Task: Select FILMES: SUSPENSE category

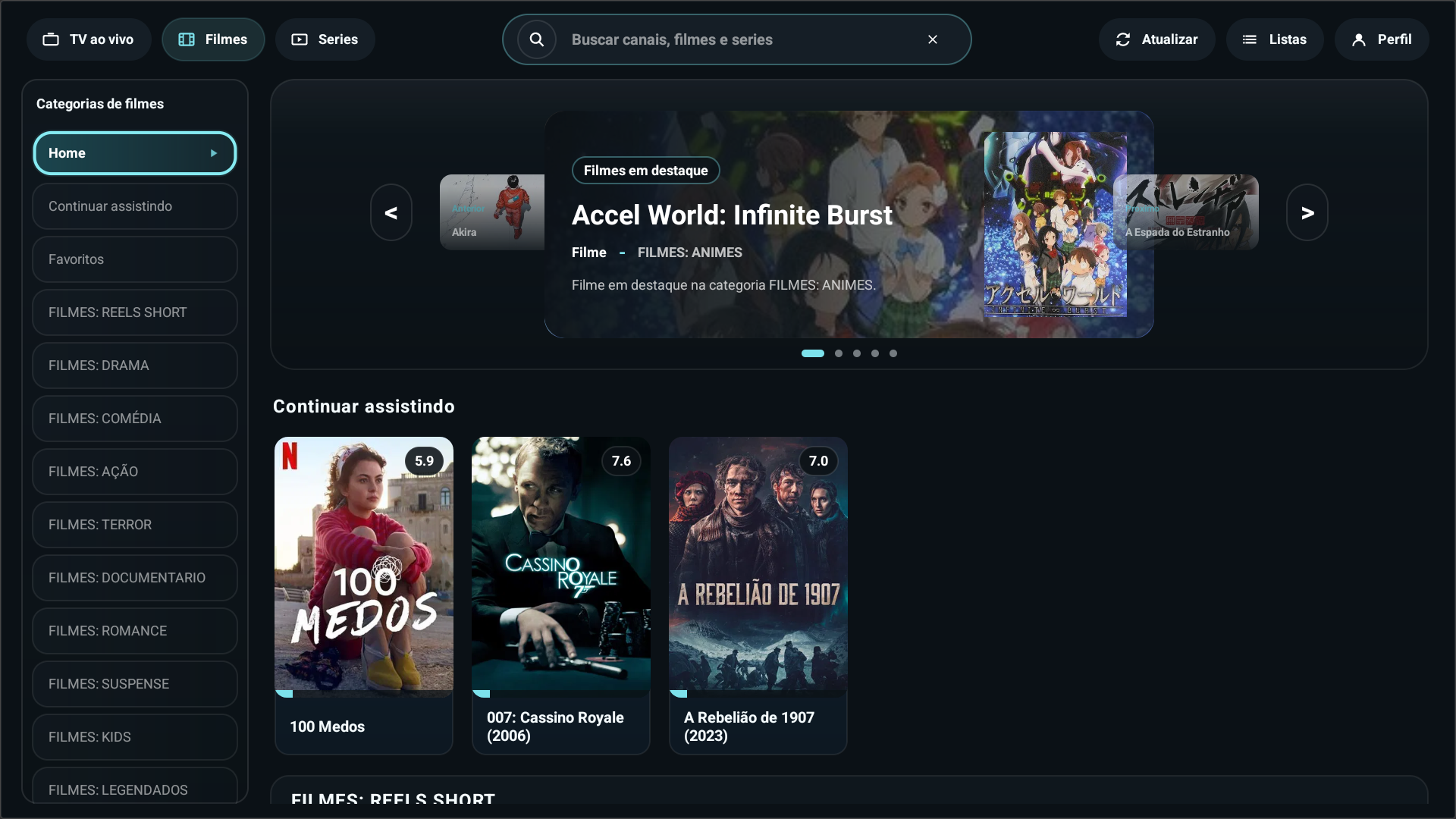Action: point(135,684)
